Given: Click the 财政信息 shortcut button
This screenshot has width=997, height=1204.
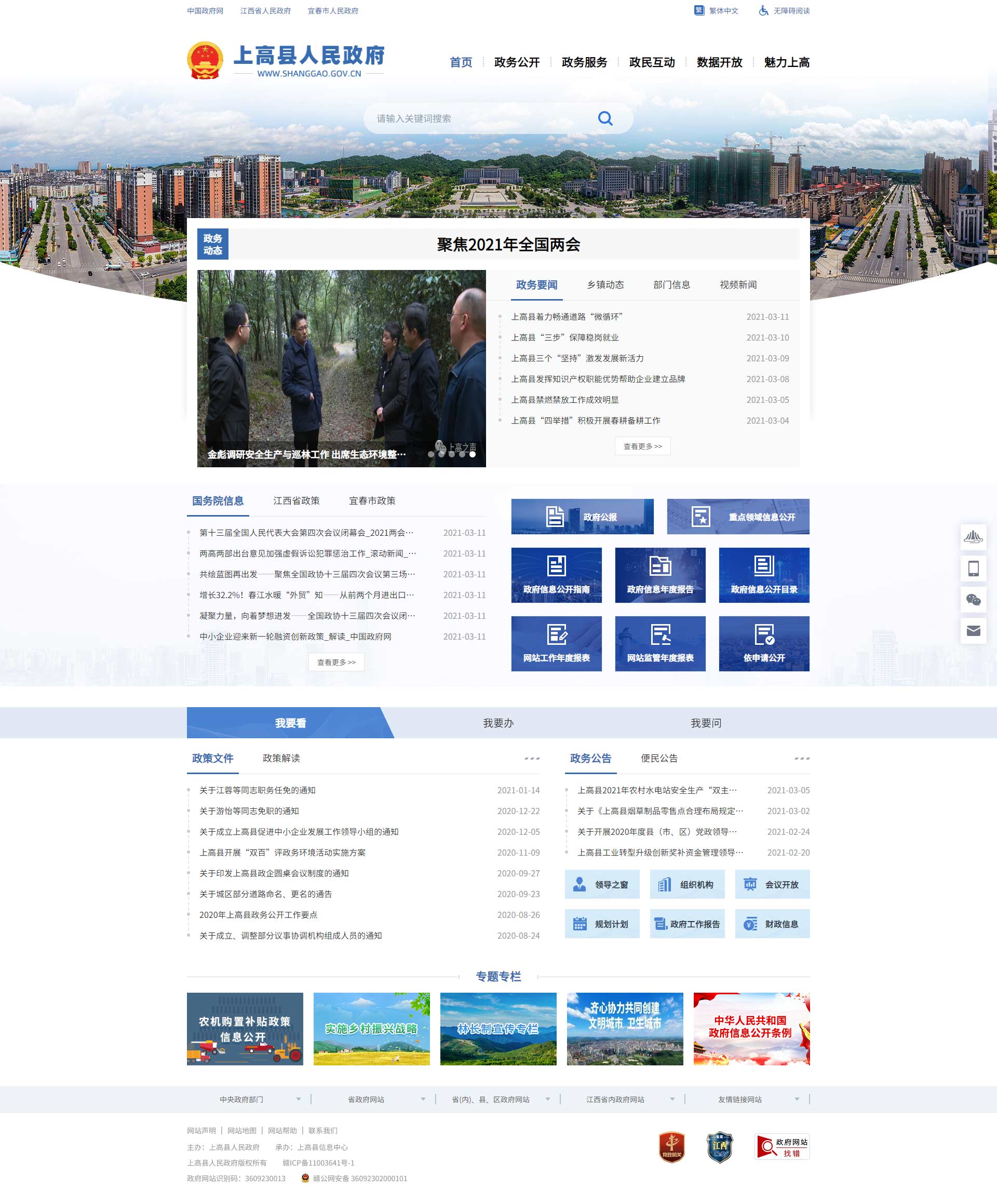Looking at the screenshot, I should tap(772, 924).
